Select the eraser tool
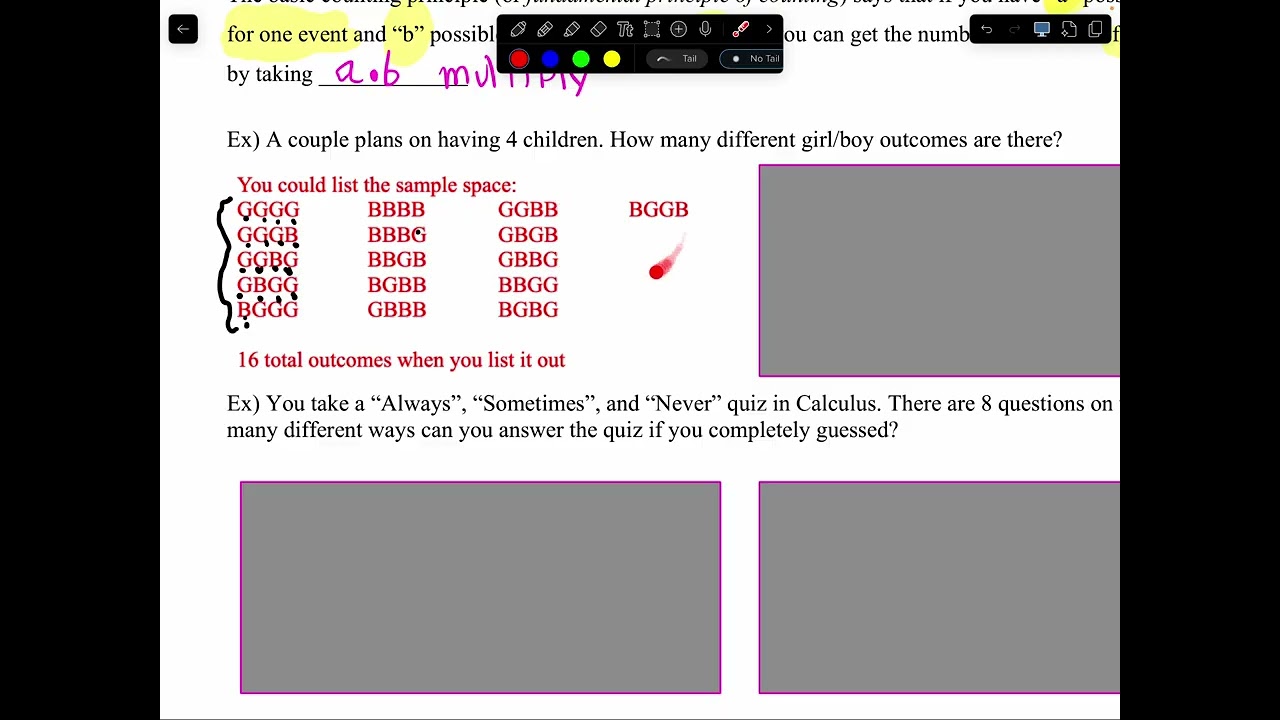This screenshot has width=1280, height=720. pyautogui.click(x=598, y=30)
